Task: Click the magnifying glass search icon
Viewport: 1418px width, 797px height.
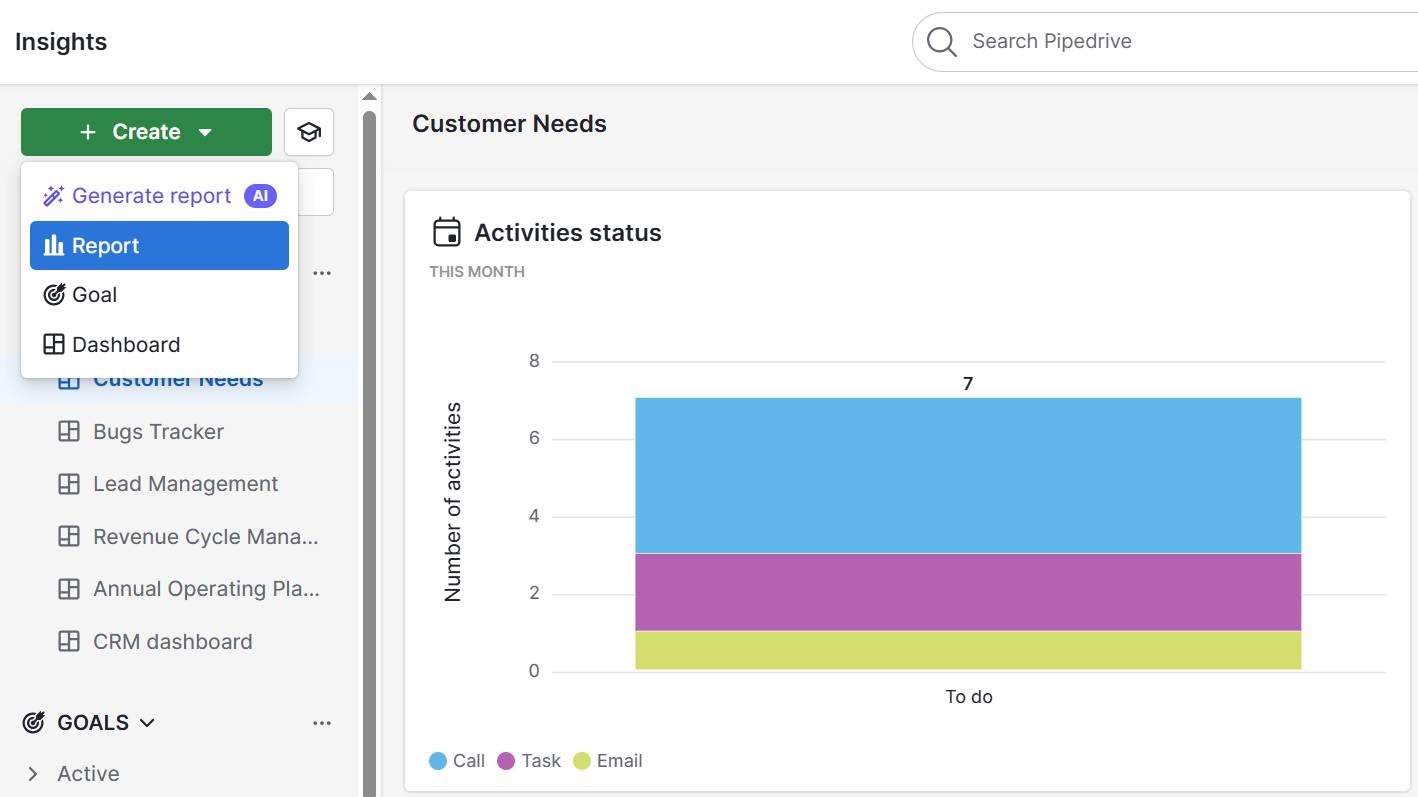Action: click(x=941, y=42)
